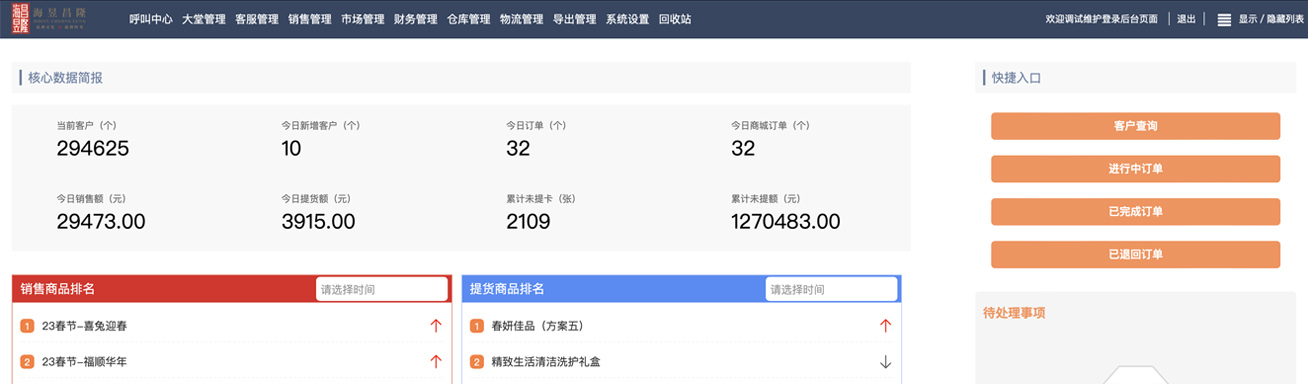The width and height of the screenshot is (1308, 384).
Task: Open the 导出管理 menu
Action: tap(575, 19)
